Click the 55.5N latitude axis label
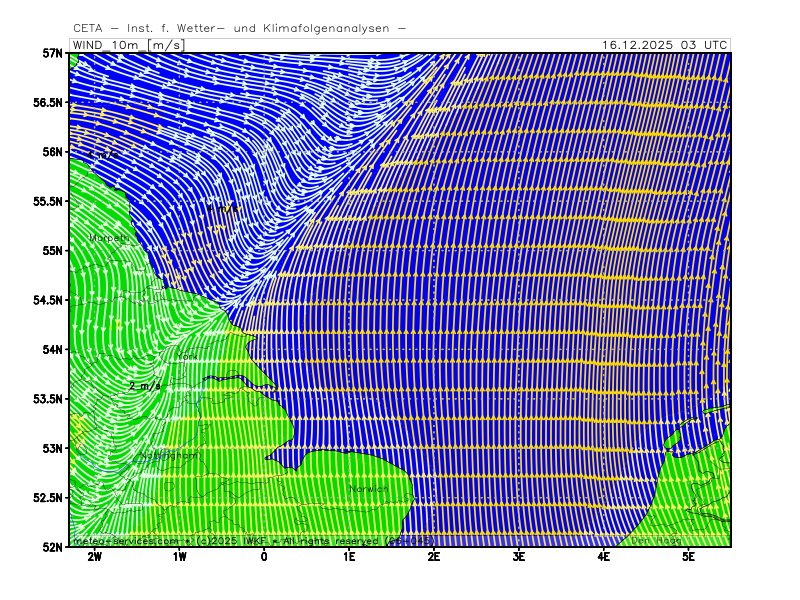The image size is (800, 600). coord(49,201)
